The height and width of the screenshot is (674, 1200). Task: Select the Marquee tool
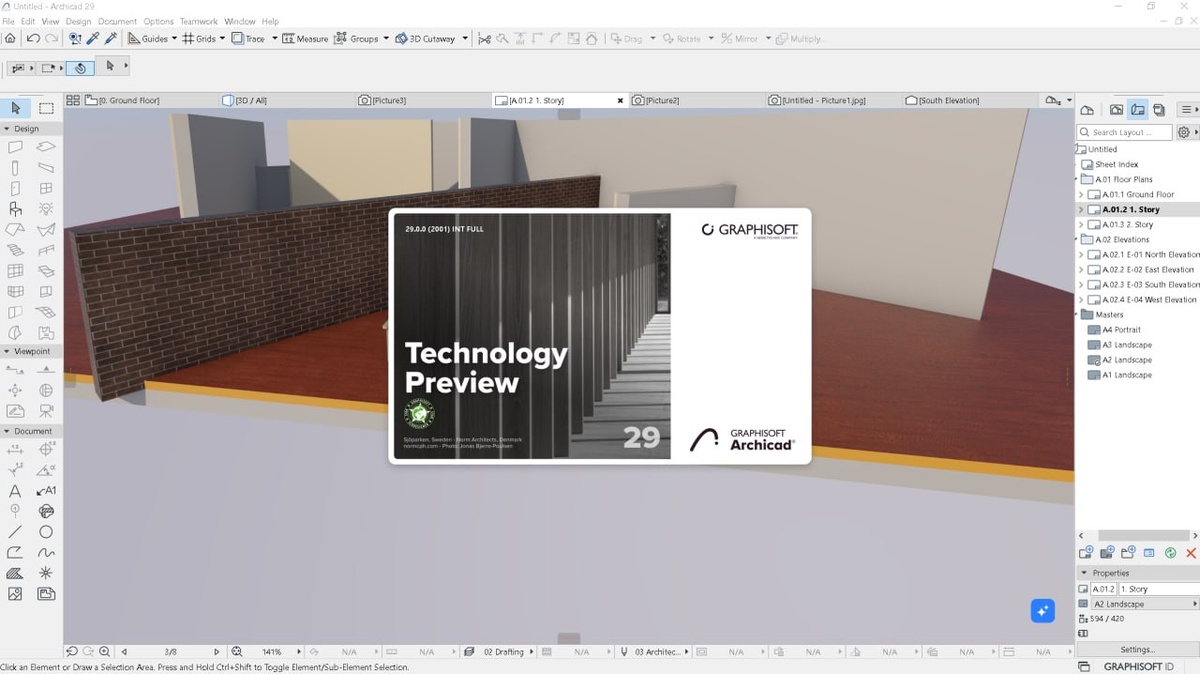tap(46, 108)
